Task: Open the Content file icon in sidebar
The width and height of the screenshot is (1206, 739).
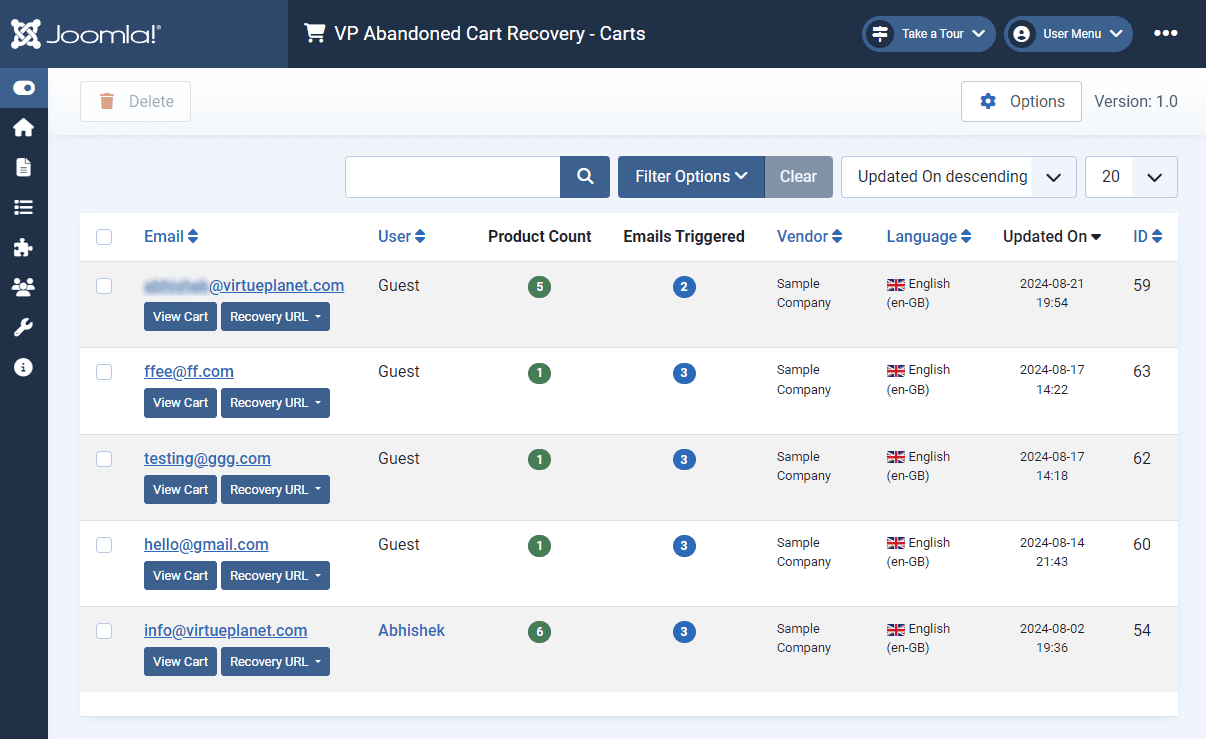Action: pos(24,167)
